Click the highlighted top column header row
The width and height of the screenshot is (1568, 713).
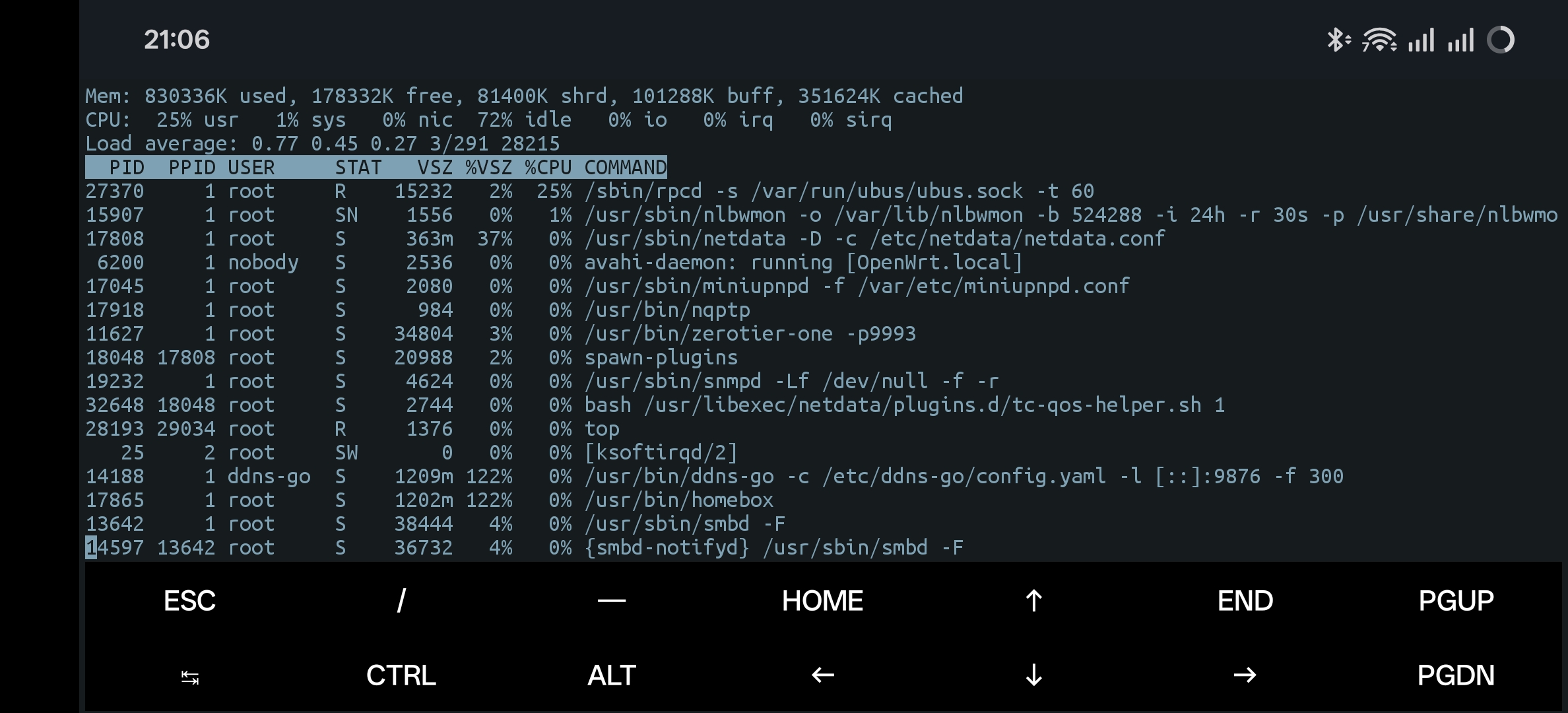pyautogui.click(x=376, y=168)
